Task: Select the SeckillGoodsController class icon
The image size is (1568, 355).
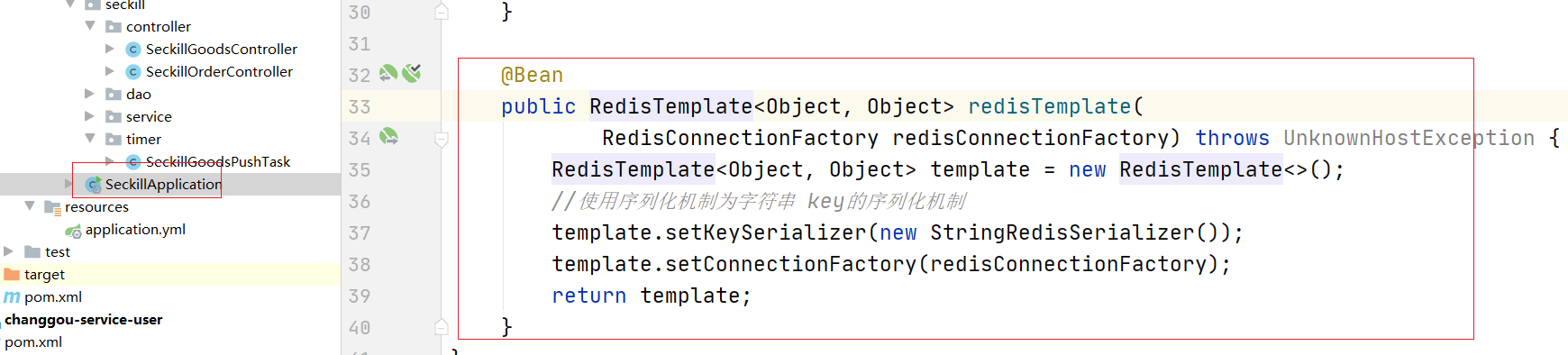Action: pyautogui.click(x=133, y=50)
